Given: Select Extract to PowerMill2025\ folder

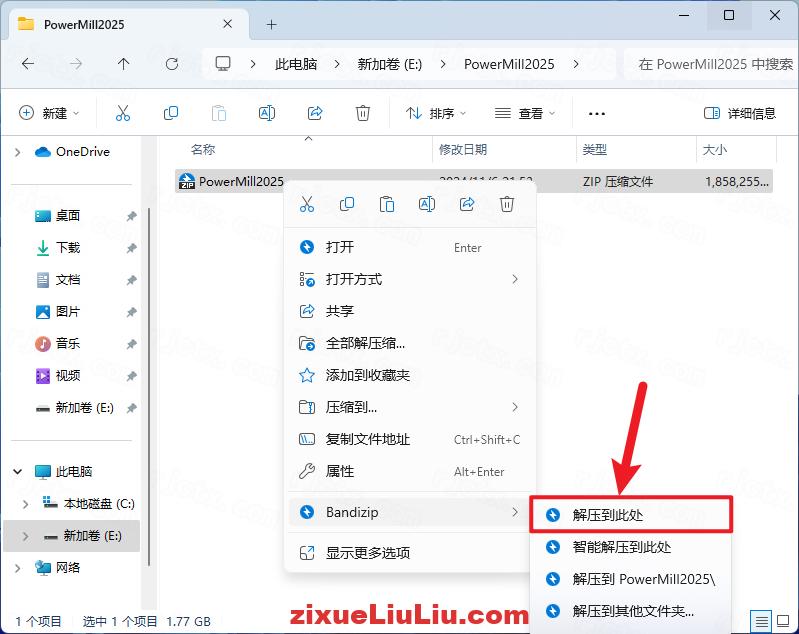Looking at the screenshot, I should [631, 579].
